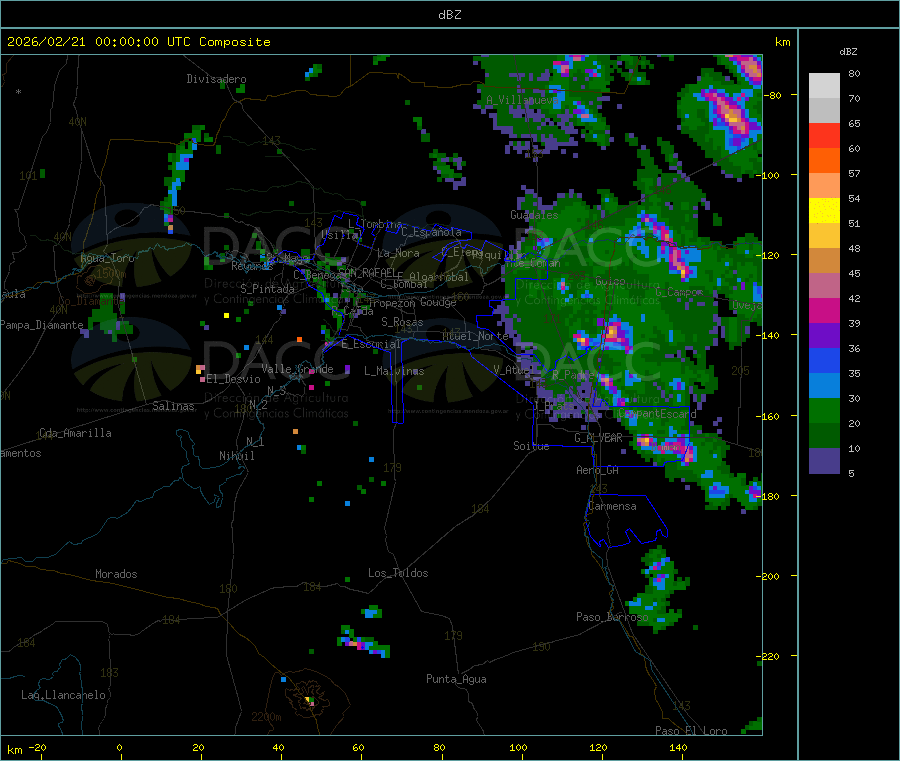Screen dimensions: 900x761
Task: Click the 65 dBZ red color swatch
Action: tap(824, 135)
